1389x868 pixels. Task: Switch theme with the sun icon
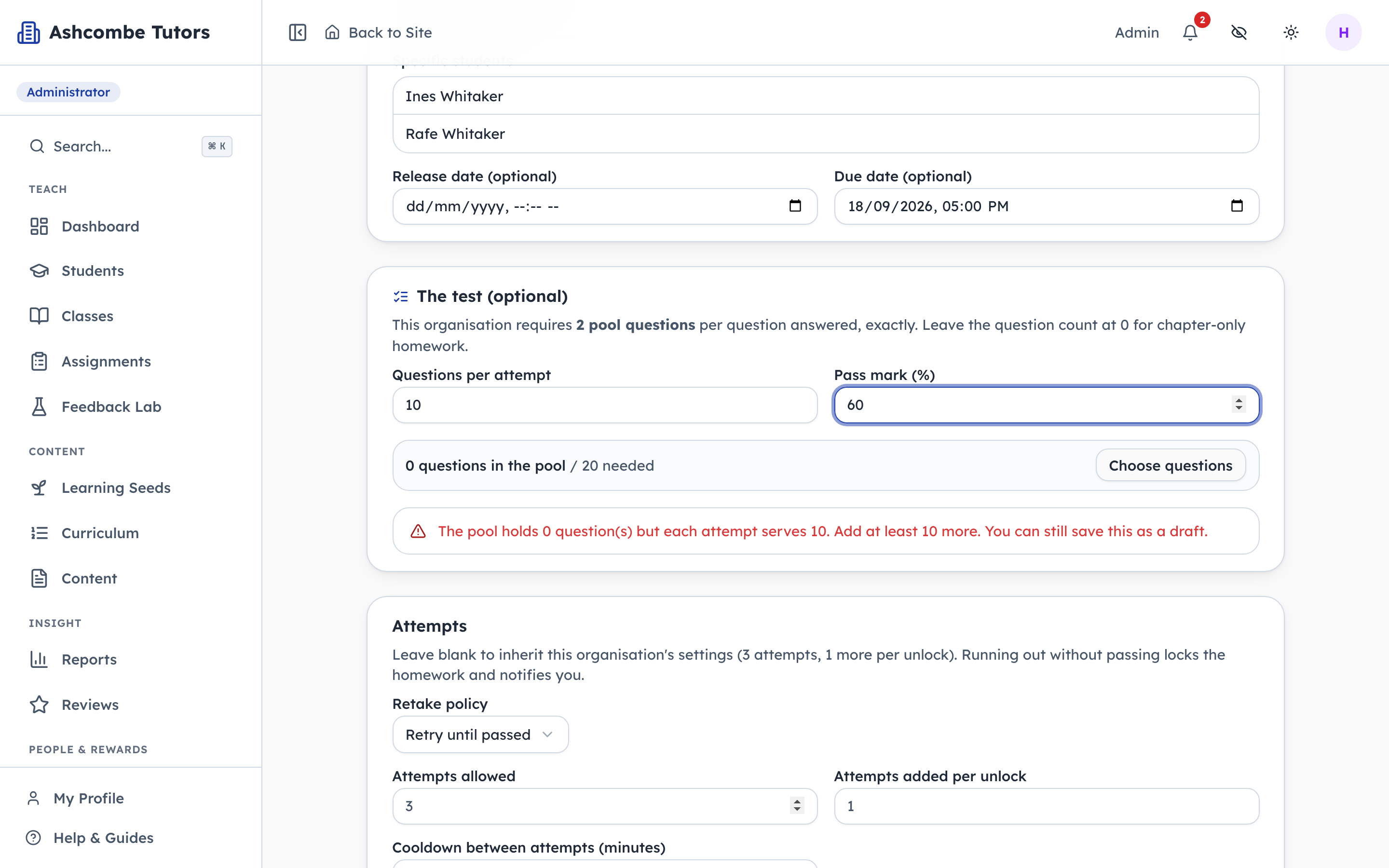point(1291,33)
